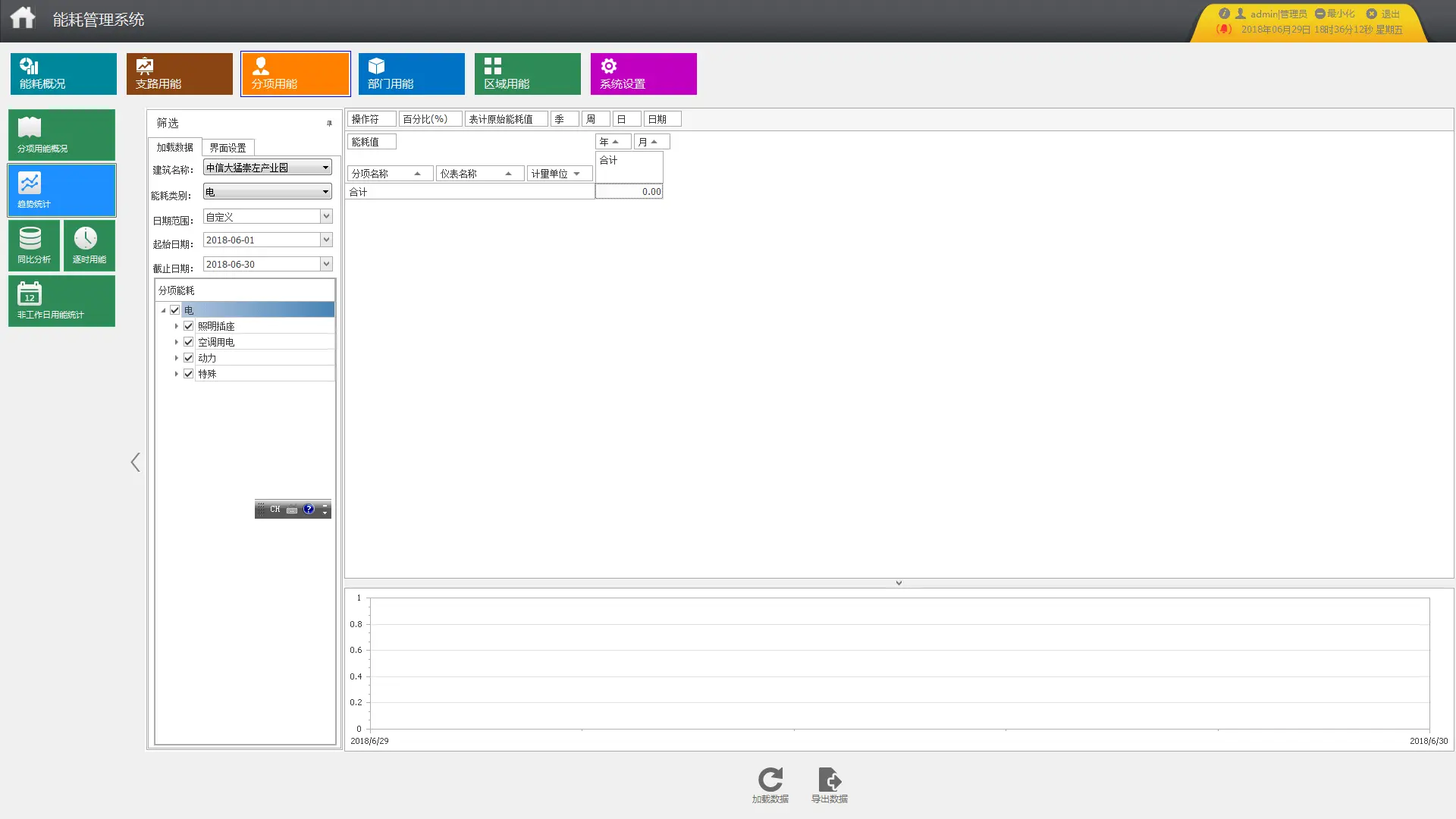Click the home icon in title bar

[x=23, y=17]
